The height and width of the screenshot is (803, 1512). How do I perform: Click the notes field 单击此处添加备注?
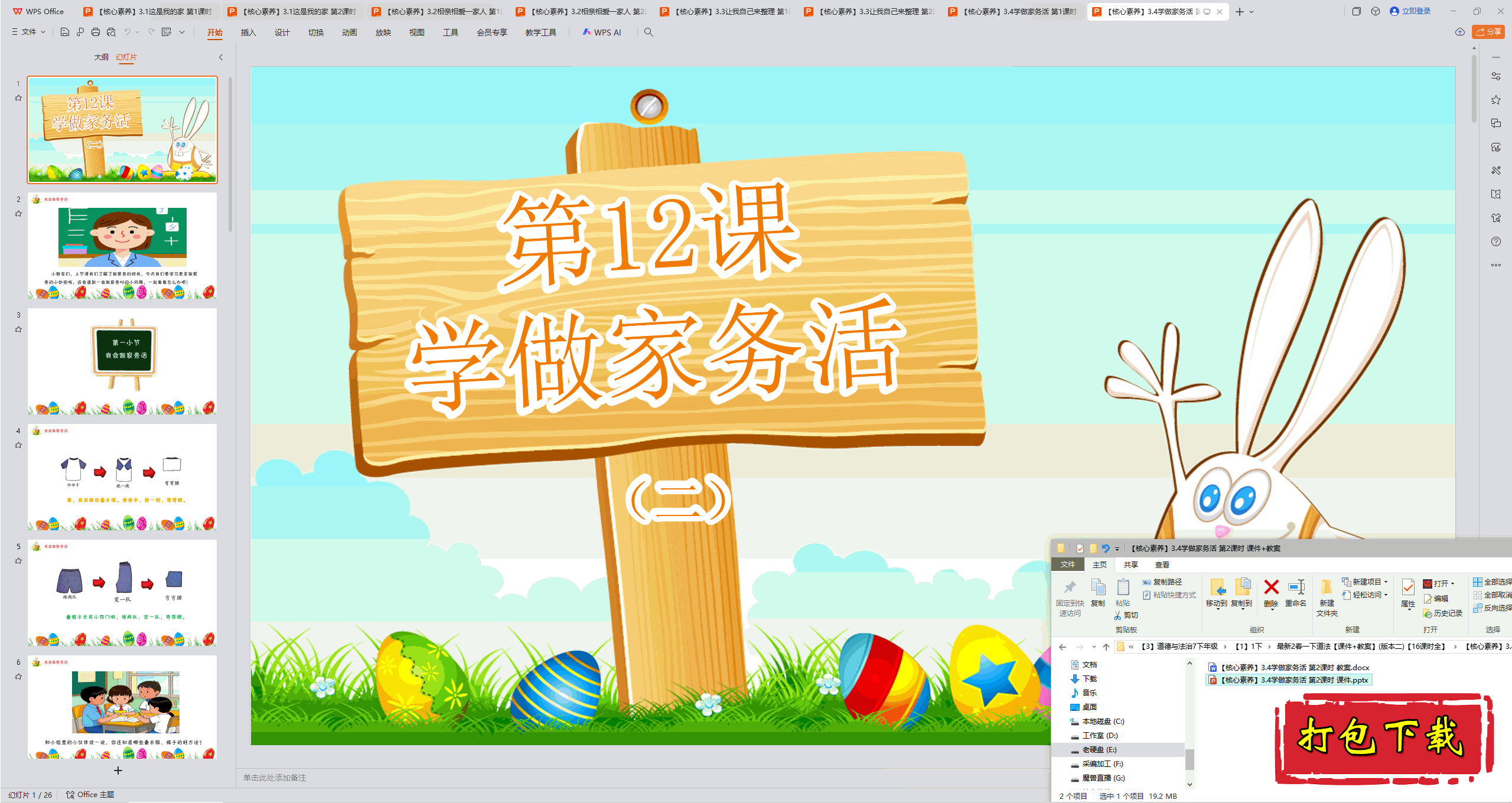click(275, 778)
